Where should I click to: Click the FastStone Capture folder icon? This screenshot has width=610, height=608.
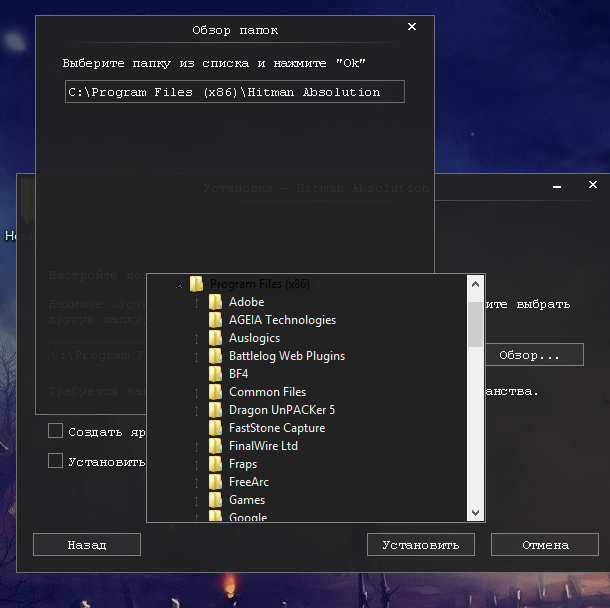215,428
